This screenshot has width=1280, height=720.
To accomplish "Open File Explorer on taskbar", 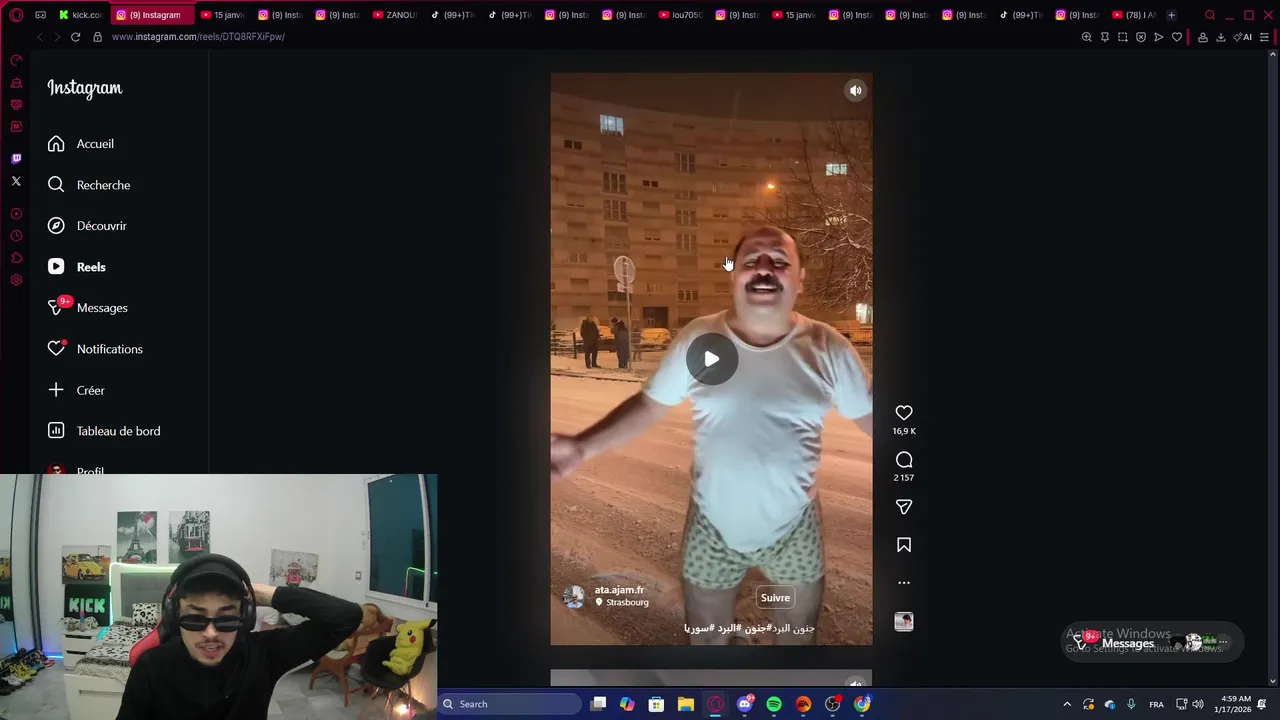I will click(x=685, y=704).
